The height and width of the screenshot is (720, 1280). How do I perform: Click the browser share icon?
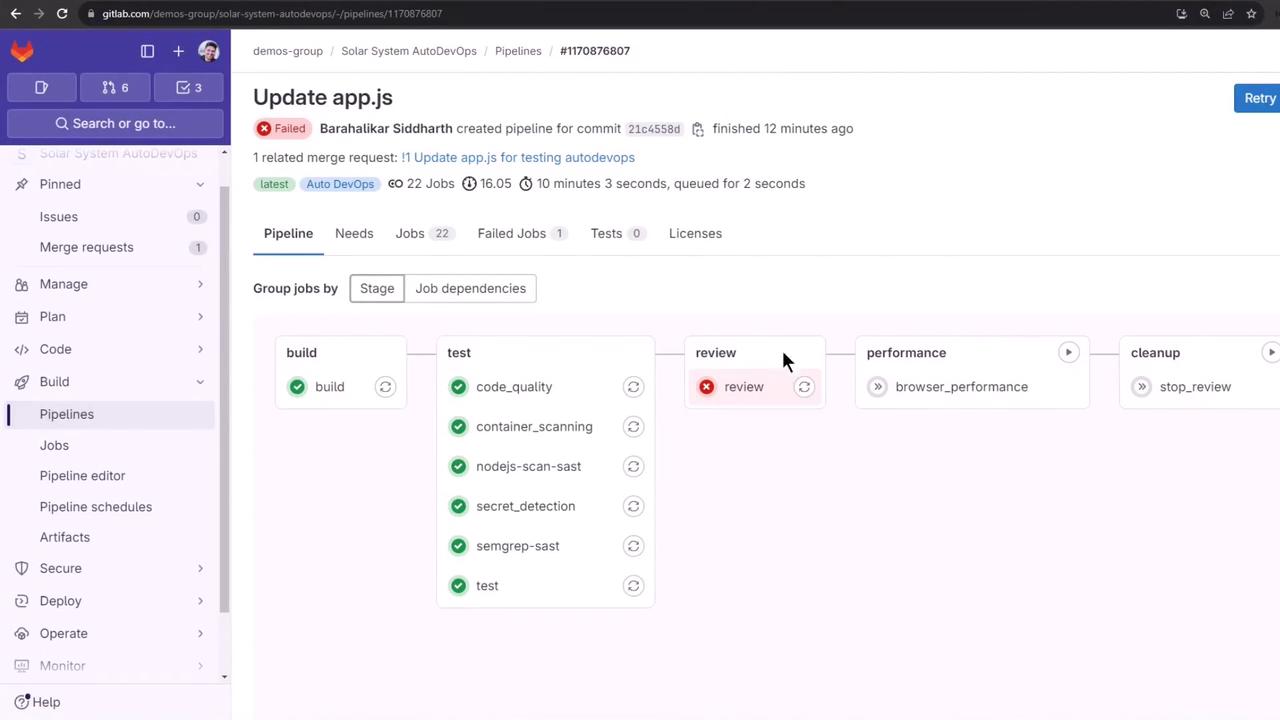[1228, 14]
